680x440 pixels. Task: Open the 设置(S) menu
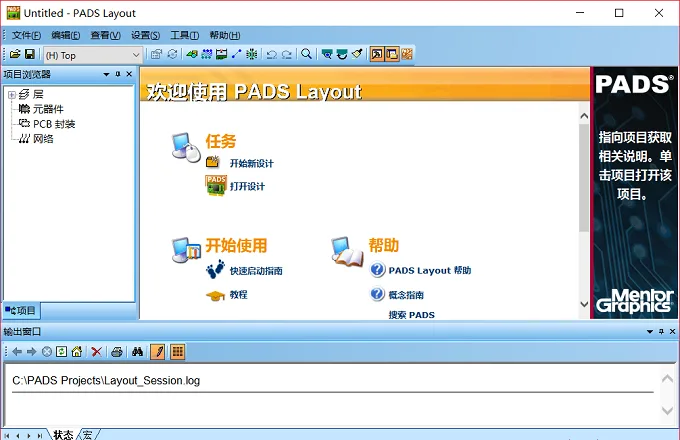click(x=145, y=35)
